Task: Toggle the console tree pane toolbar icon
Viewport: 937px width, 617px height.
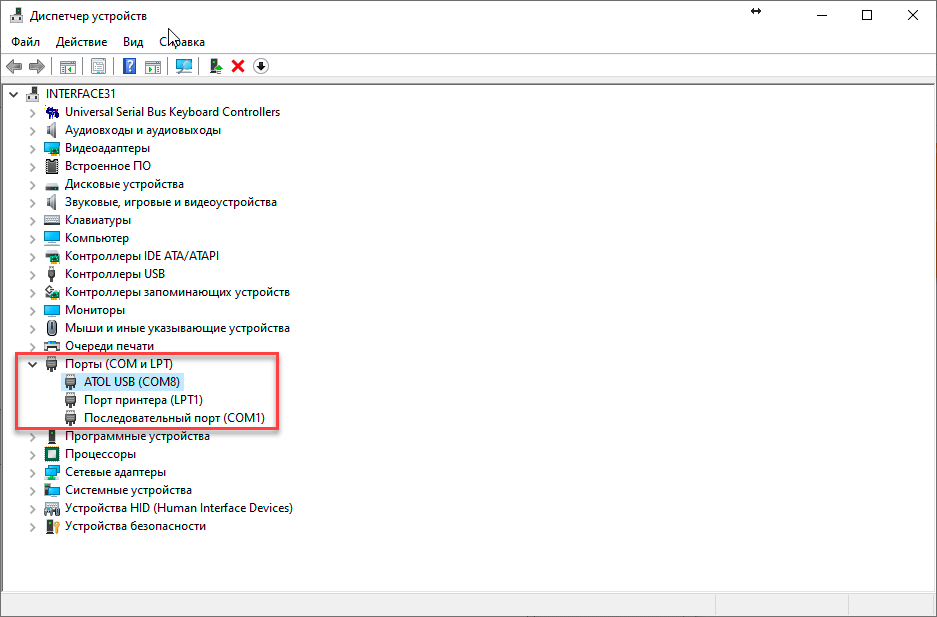Action: pos(68,66)
